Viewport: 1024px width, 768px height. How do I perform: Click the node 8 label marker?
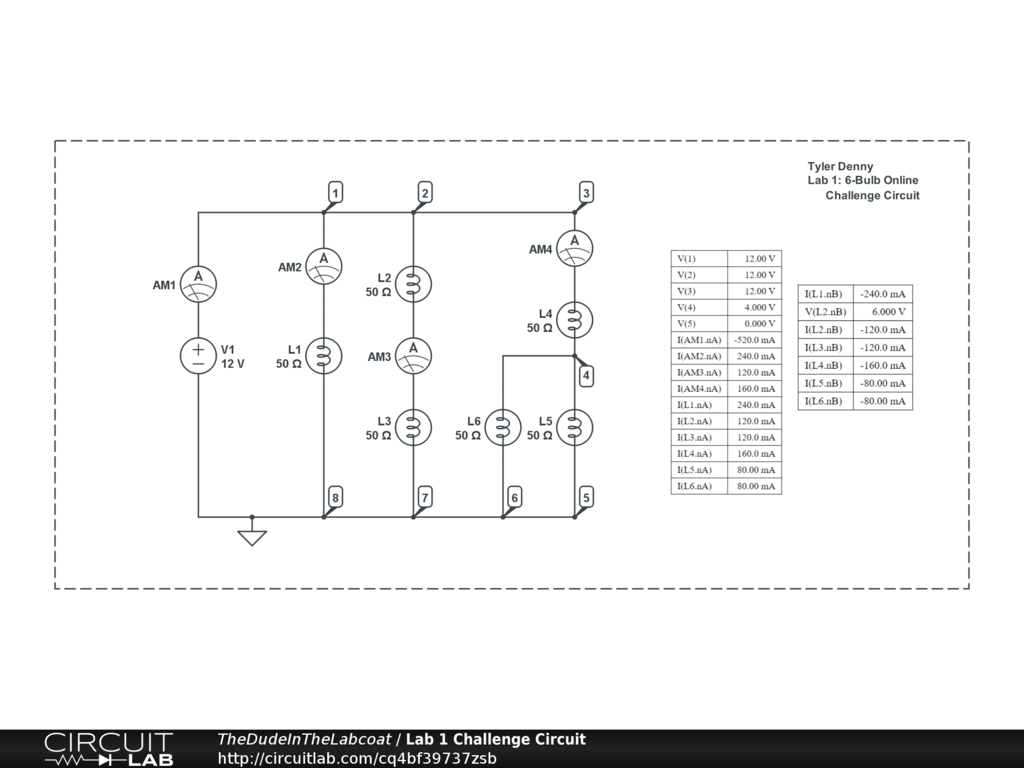point(336,497)
